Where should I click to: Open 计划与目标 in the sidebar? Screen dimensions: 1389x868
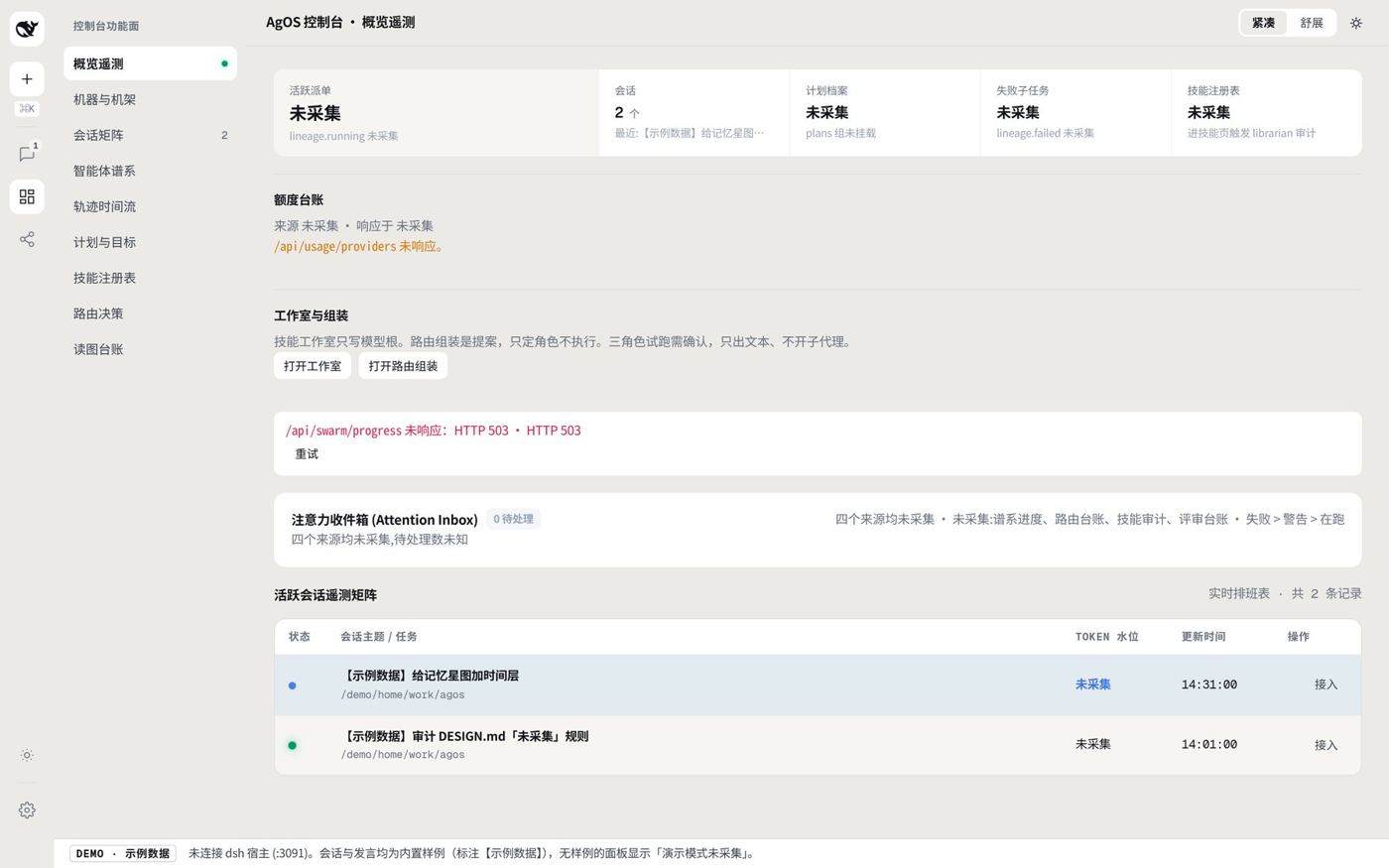[150, 242]
